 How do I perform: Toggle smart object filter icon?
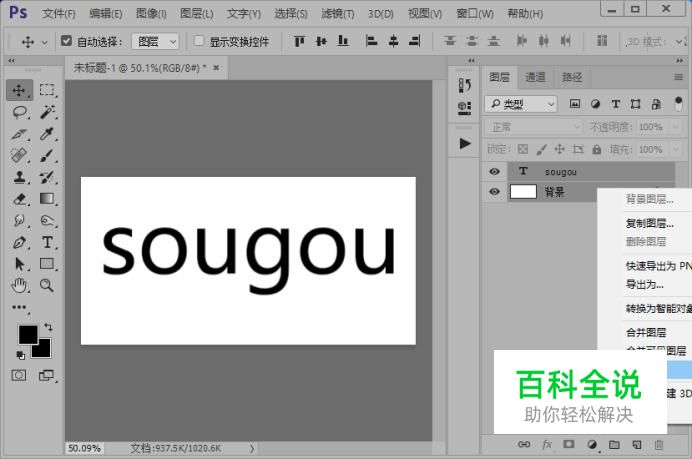tap(656, 104)
